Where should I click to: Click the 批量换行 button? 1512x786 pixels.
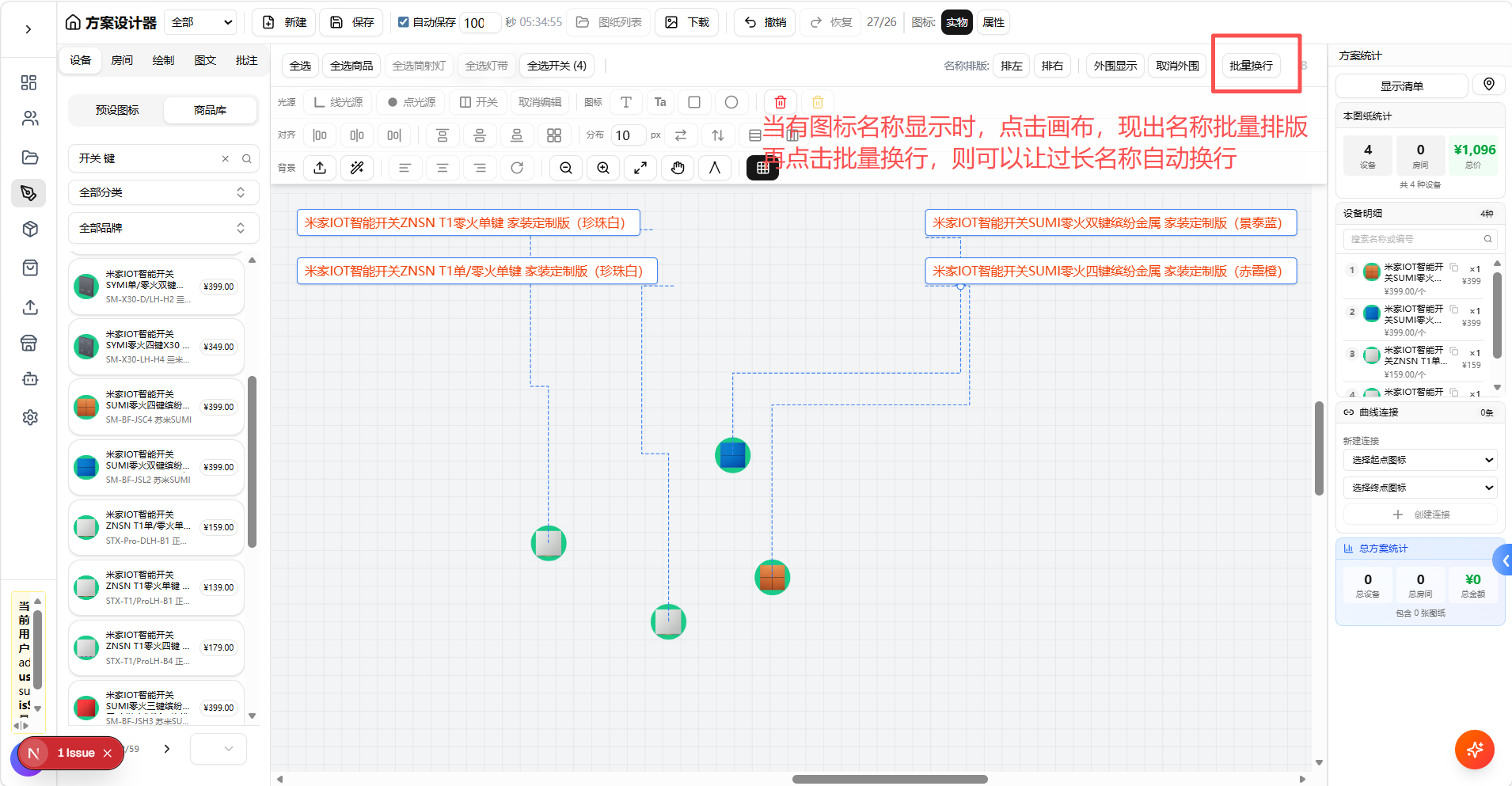pos(1252,66)
